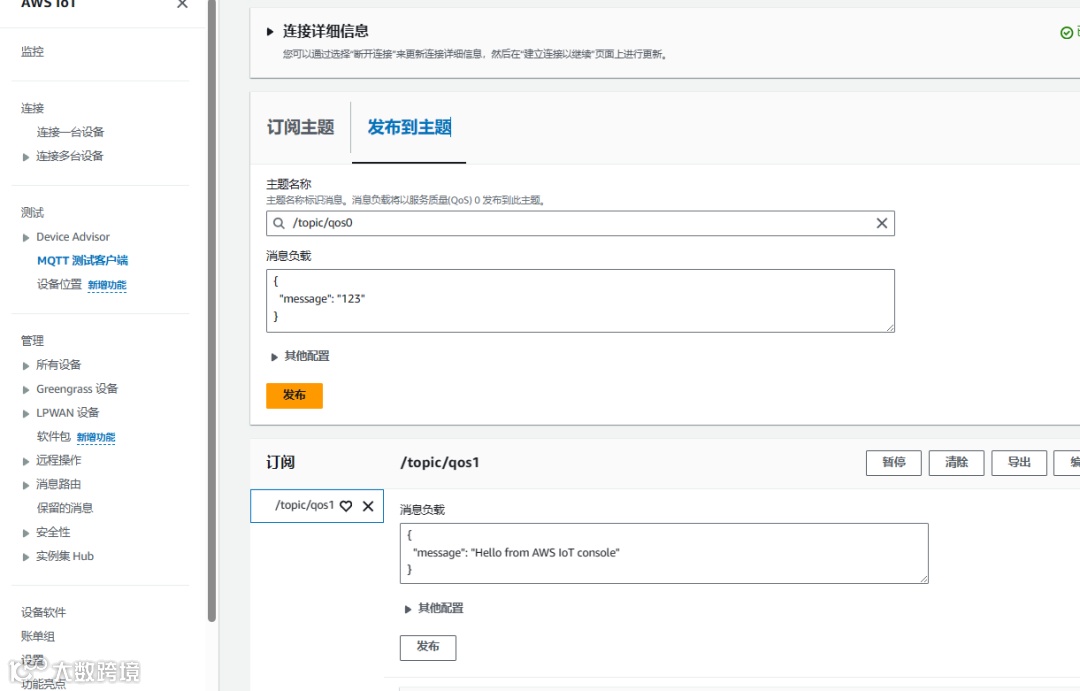Image resolution: width=1080 pixels, height=691 pixels.
Task: Expand Greengrass 设备 in the sidebar
Action: 26,390
